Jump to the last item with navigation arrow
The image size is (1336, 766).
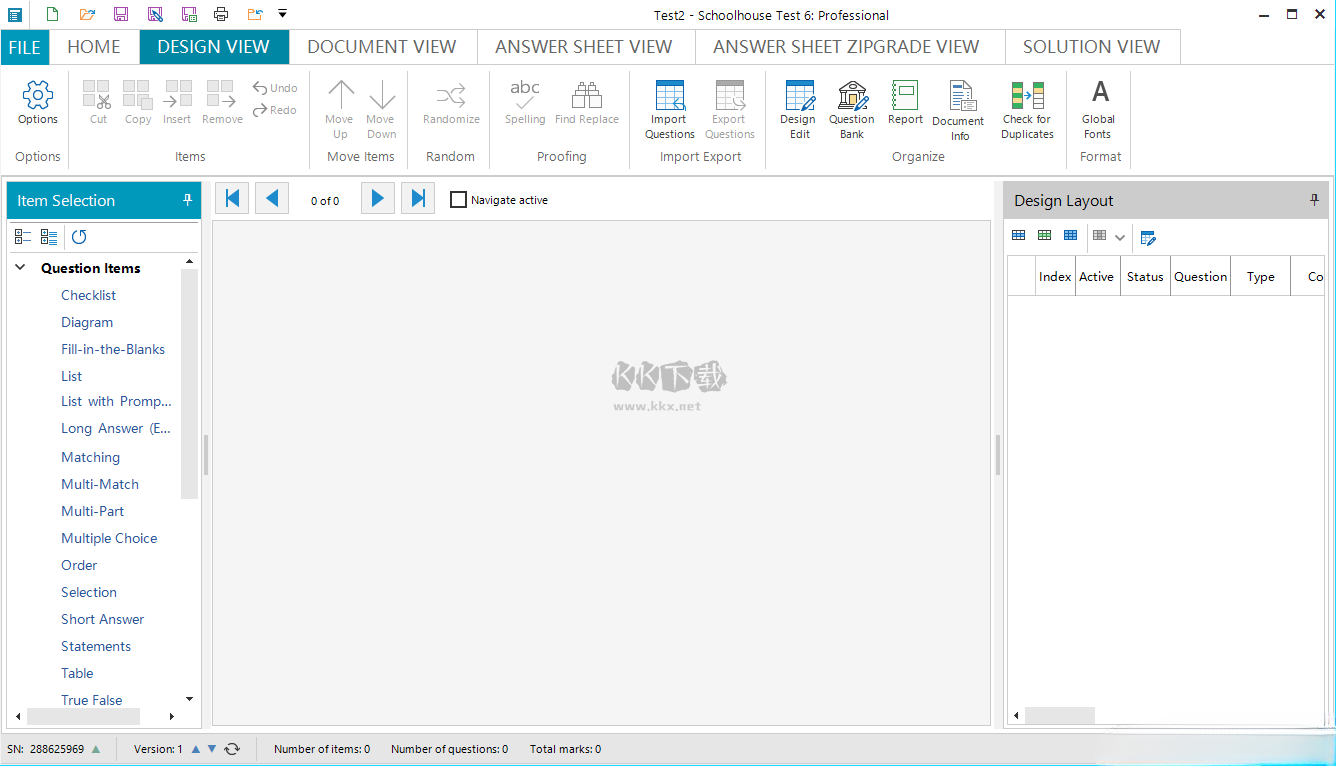pyautogui.click(x=418, y=199)
